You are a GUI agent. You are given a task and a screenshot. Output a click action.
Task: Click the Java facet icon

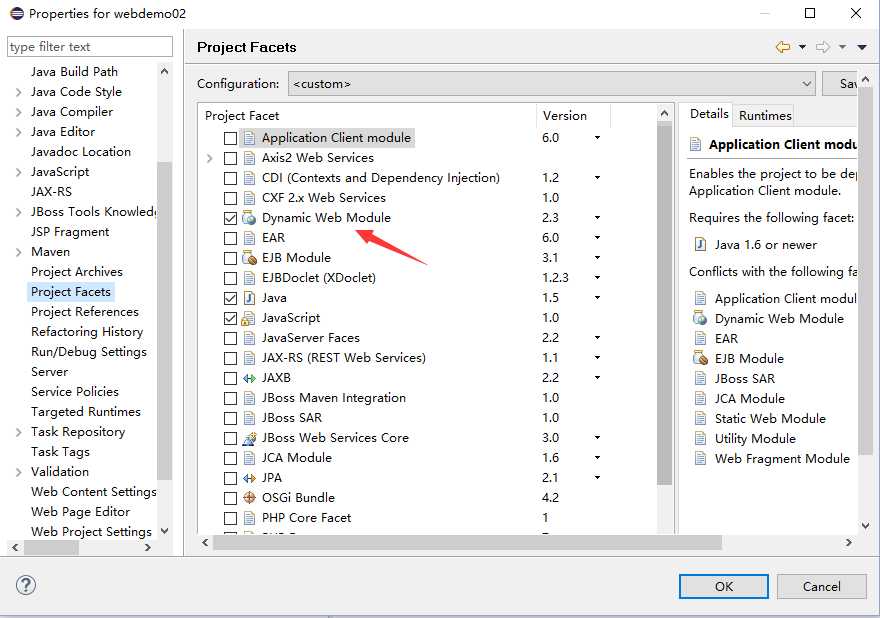[x=249, y=298]
